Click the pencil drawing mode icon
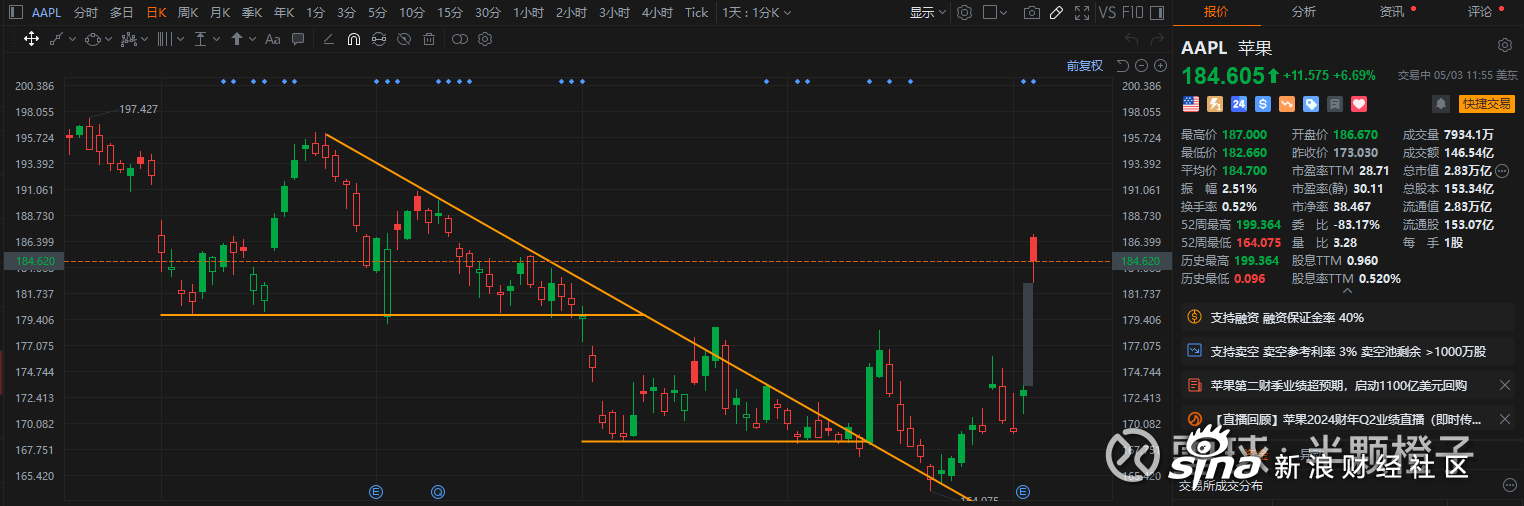This screenshot has width=1524, height=506. [1056, 12]
